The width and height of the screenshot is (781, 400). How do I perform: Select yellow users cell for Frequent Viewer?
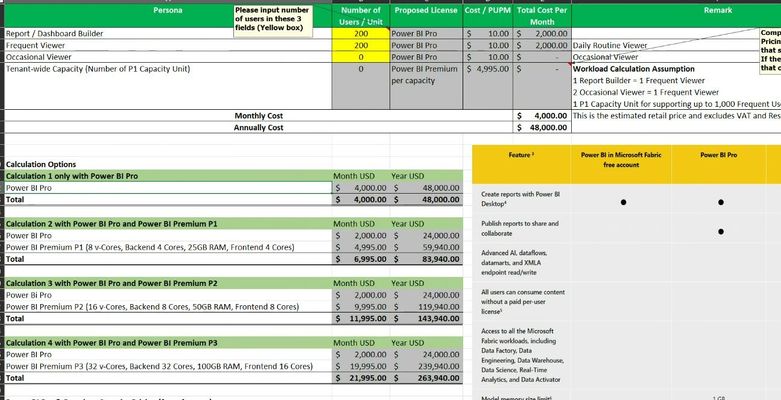[x=361, y=45]
